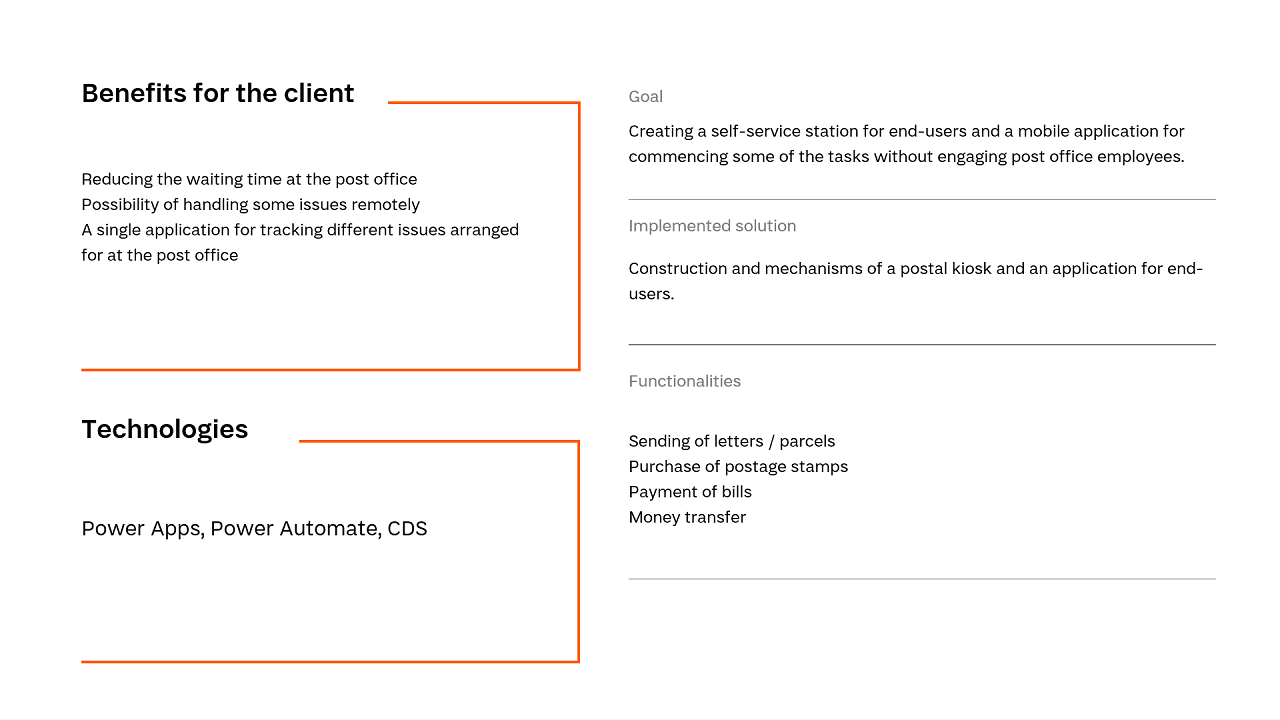Click "Sending of letters / parcels" item
Screen dimensions: 1280x720
click(x=732, y=441)
